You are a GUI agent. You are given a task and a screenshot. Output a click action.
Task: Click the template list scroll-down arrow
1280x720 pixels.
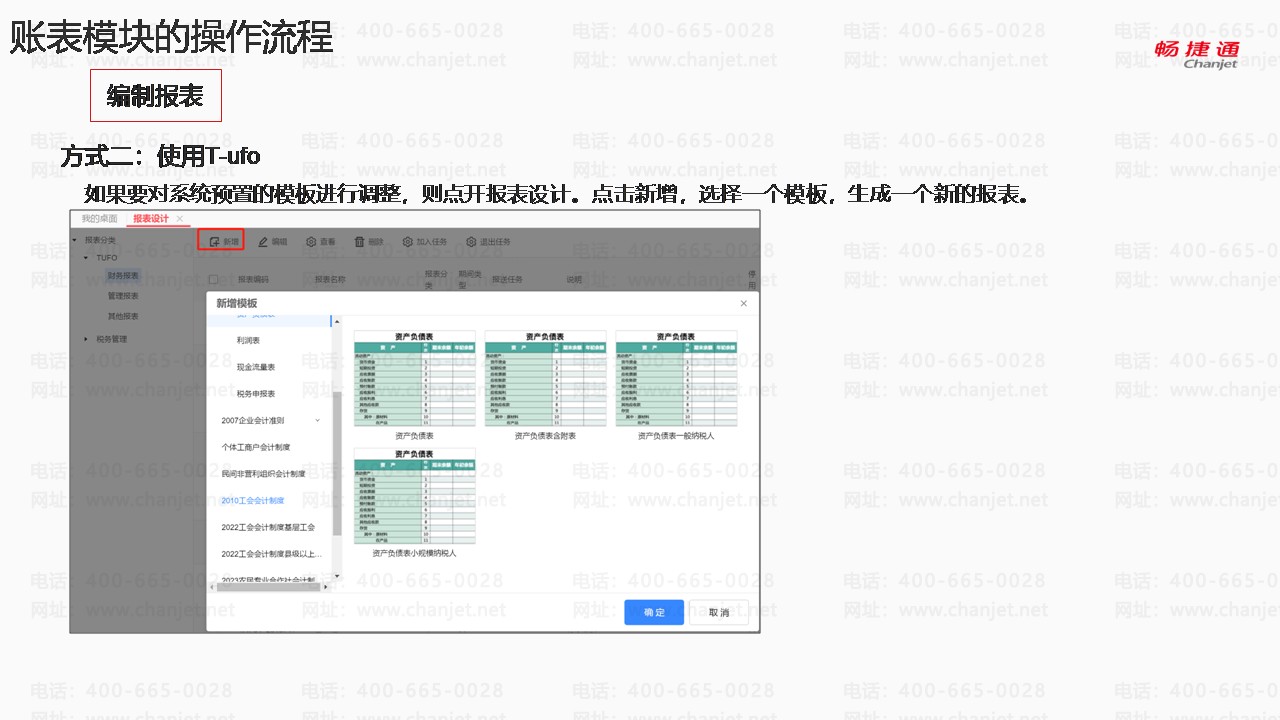tap(337, 575)
